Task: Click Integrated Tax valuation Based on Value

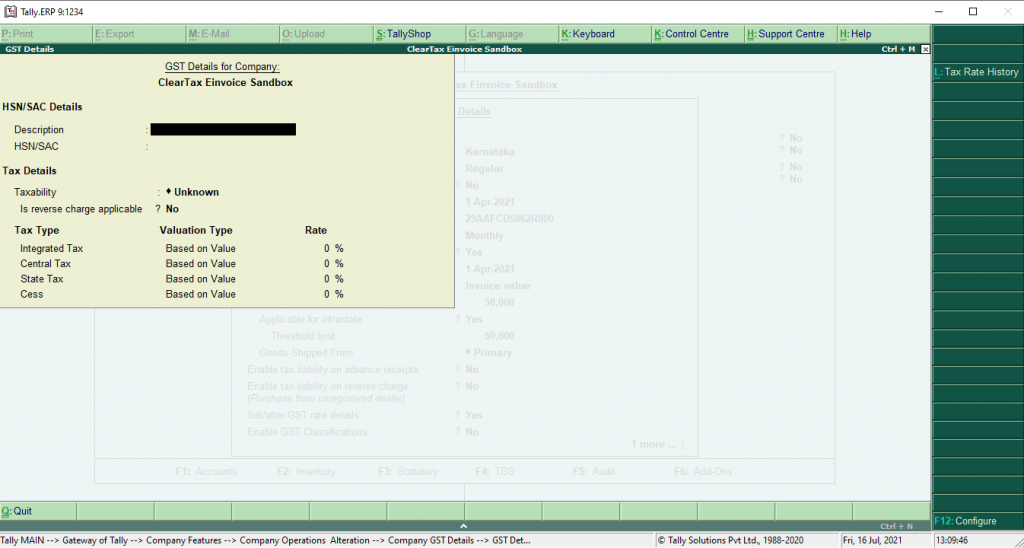Action: click(200, 248)
